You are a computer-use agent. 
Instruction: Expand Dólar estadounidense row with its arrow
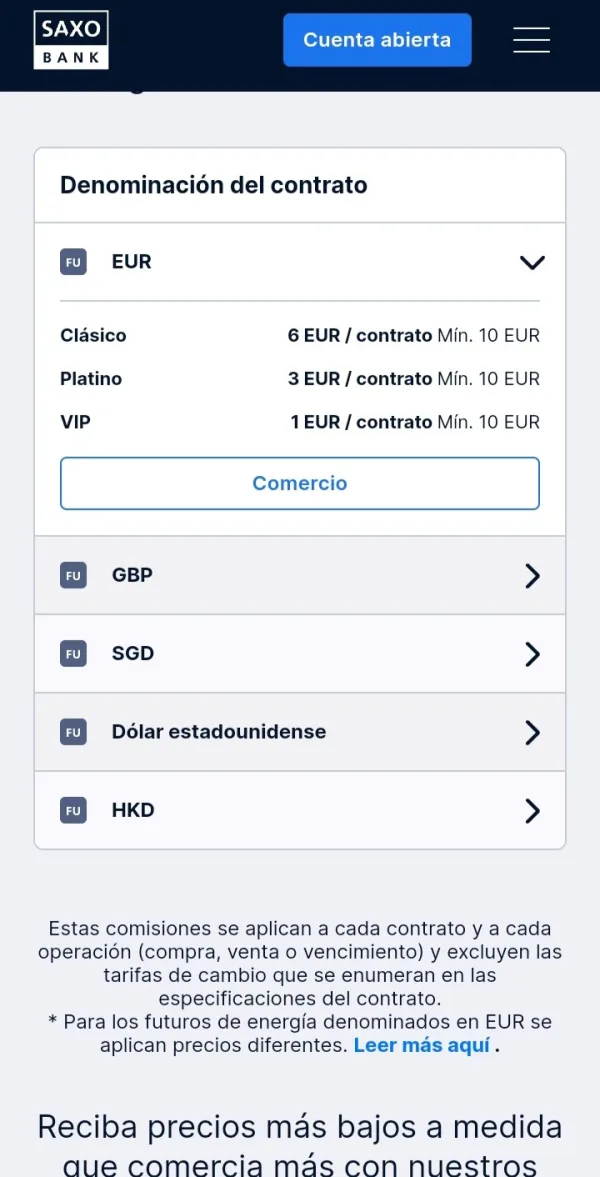tap(532, 732)
